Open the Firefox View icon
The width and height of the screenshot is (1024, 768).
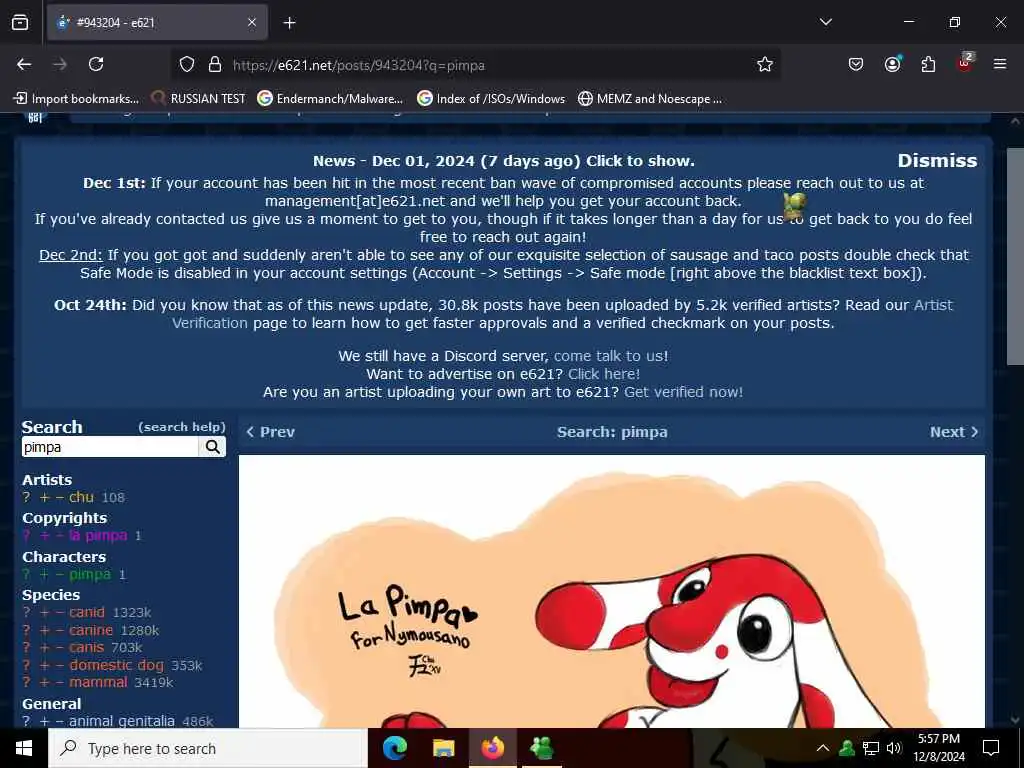(x=20, y=23)
